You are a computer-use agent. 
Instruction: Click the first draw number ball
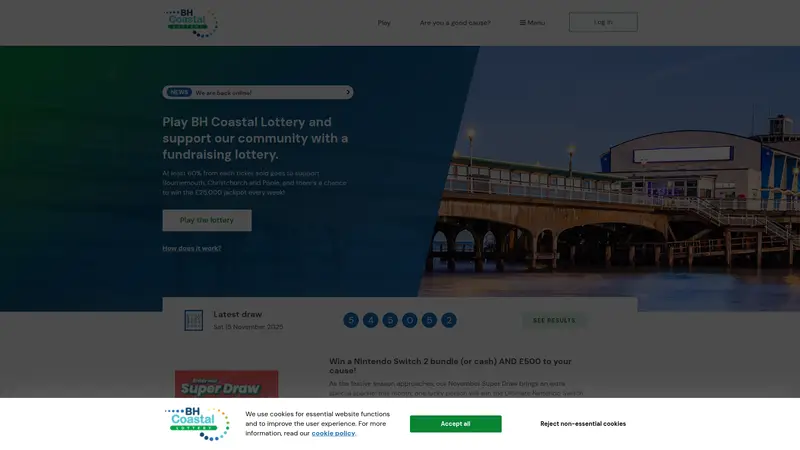coord(351,320)
